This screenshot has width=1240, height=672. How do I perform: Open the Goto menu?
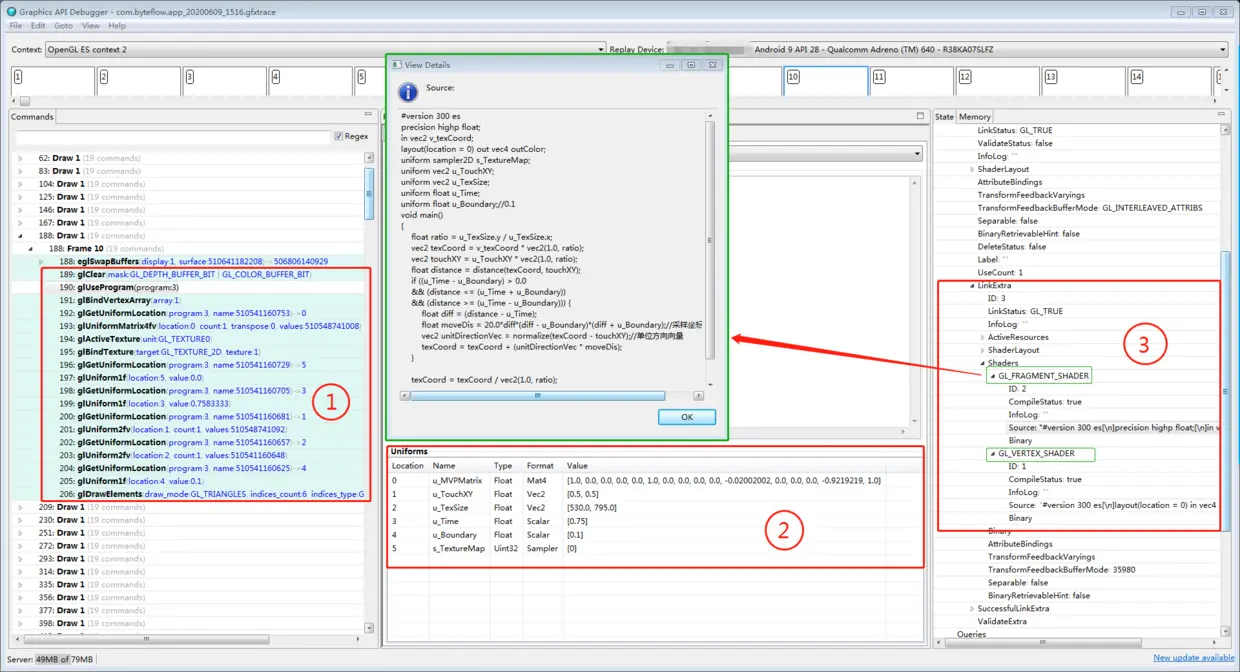point(63,25)
